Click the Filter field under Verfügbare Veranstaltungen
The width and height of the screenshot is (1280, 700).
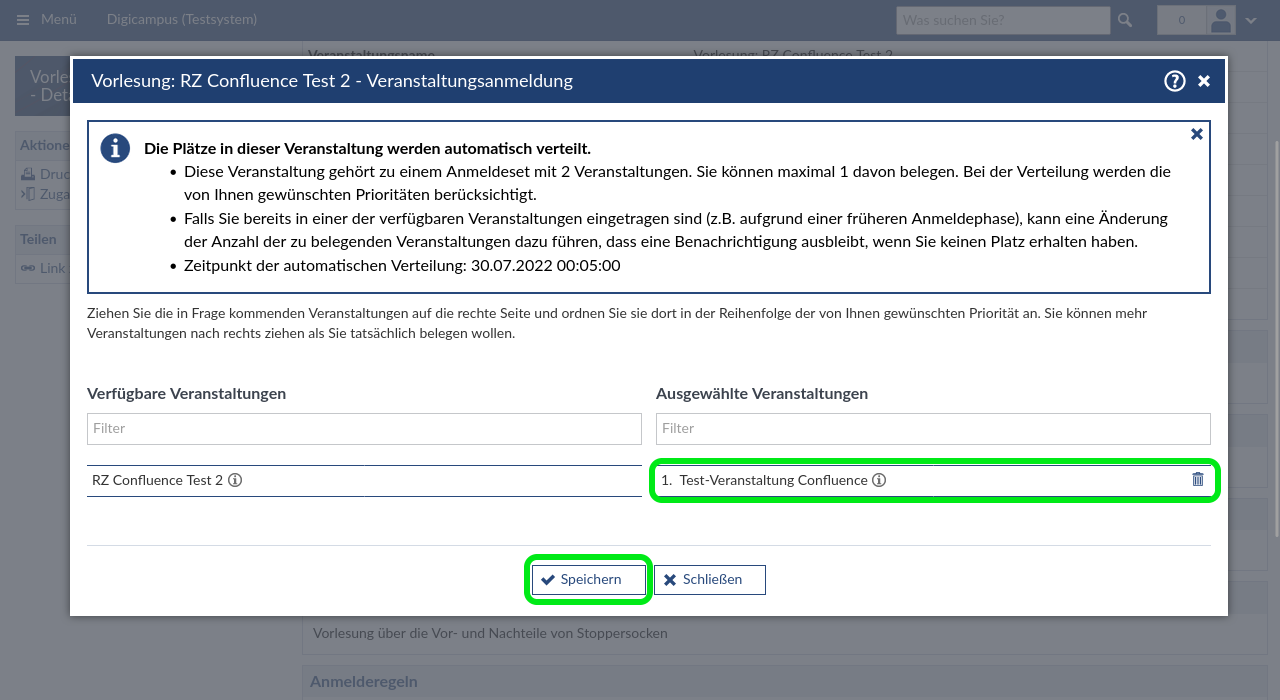pyautogui.click(x=364, y=429)
